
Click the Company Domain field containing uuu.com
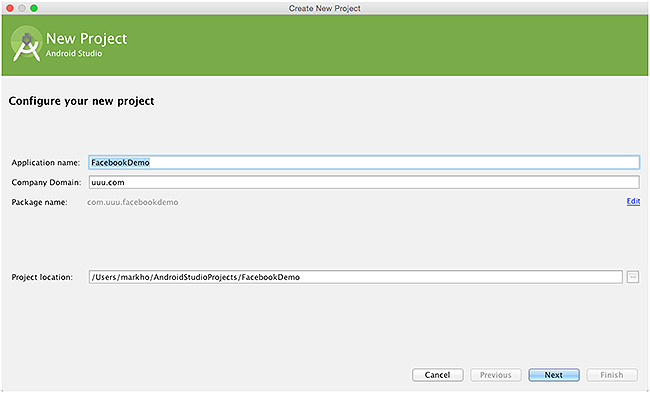pos(364,182)
